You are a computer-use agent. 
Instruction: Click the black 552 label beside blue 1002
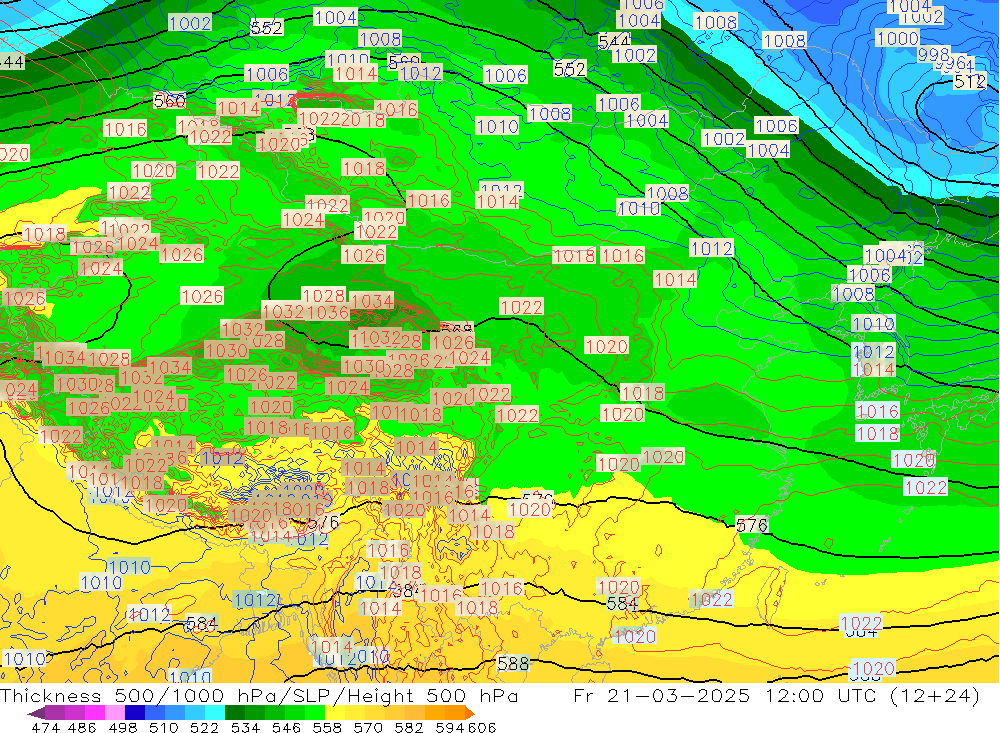[267, 27]
